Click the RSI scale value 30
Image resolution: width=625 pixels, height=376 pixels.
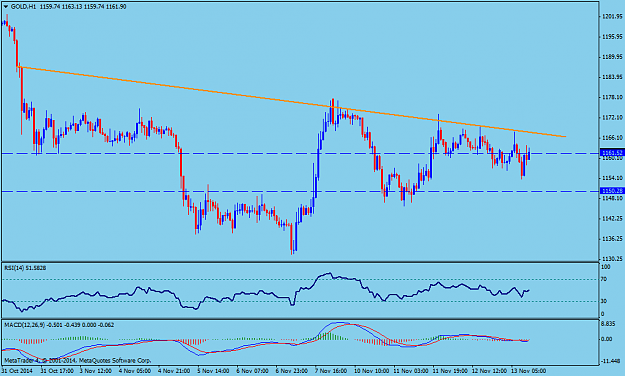tap(604, 301)
